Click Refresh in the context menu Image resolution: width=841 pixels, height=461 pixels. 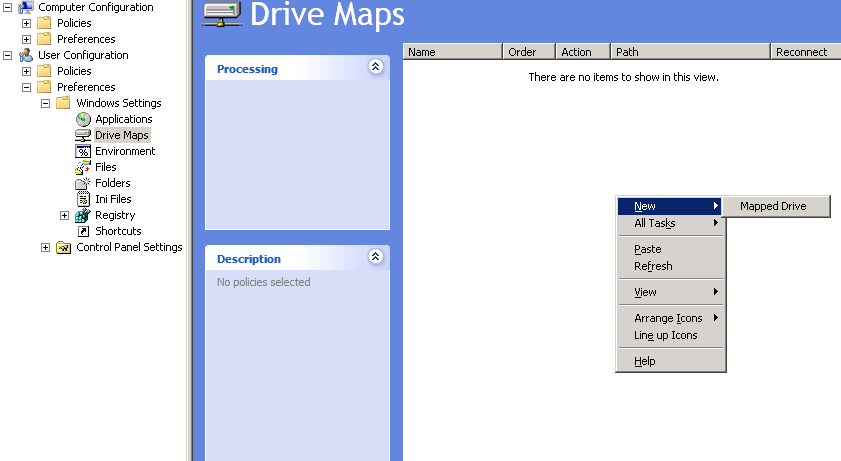653,266
